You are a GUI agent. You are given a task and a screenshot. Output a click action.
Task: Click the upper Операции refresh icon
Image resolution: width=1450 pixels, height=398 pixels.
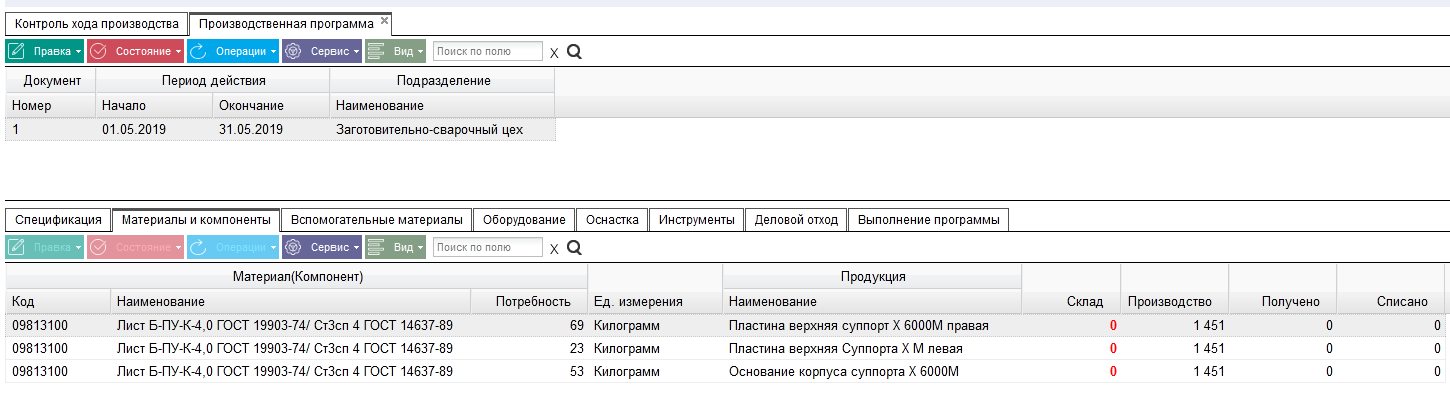pos(199,51)
